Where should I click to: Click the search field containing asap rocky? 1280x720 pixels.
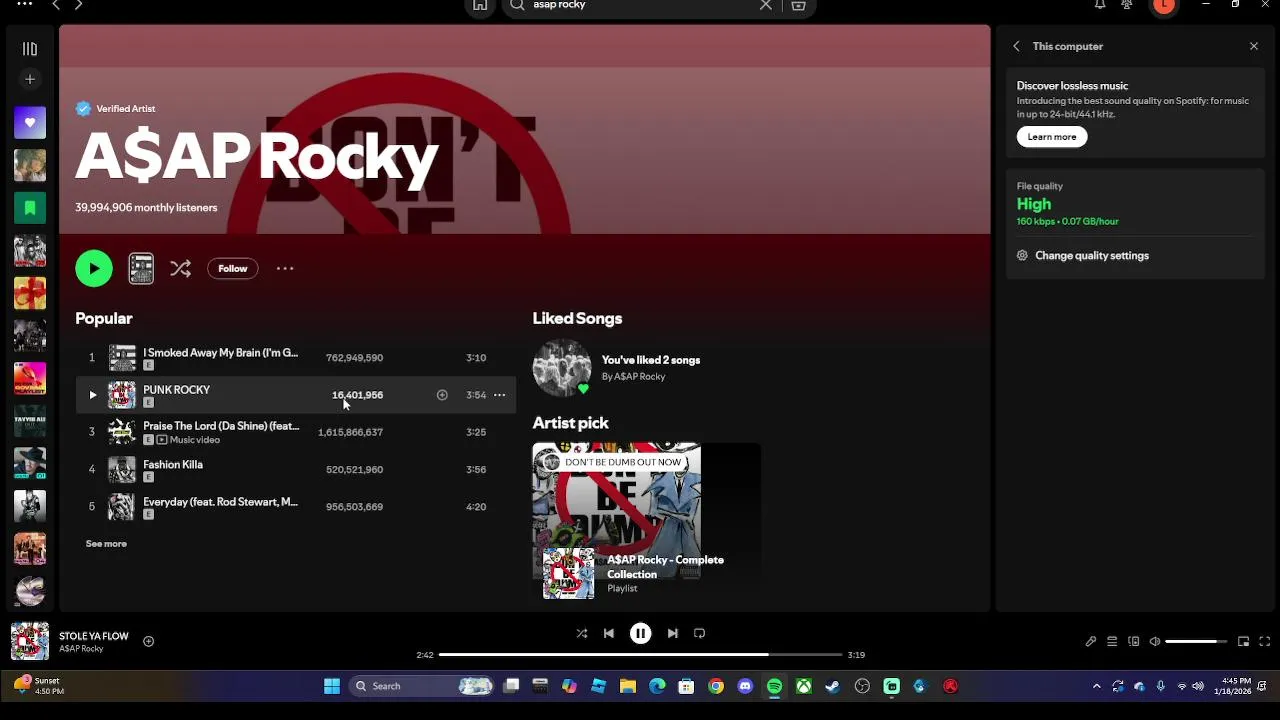[640, 5]
